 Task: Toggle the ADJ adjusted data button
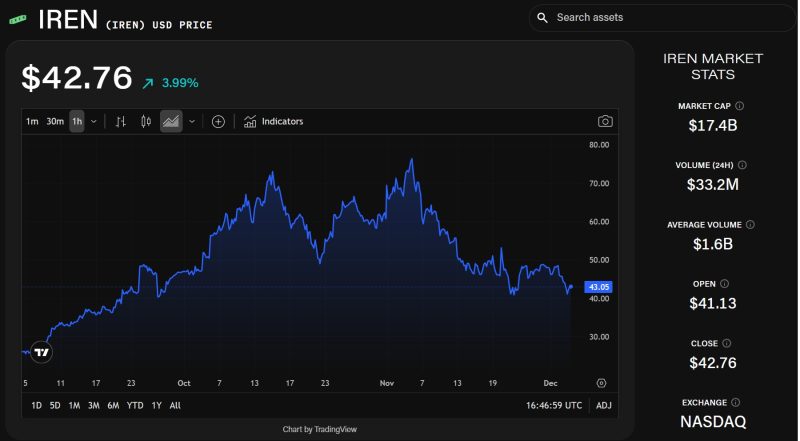(x=604, y=405)
